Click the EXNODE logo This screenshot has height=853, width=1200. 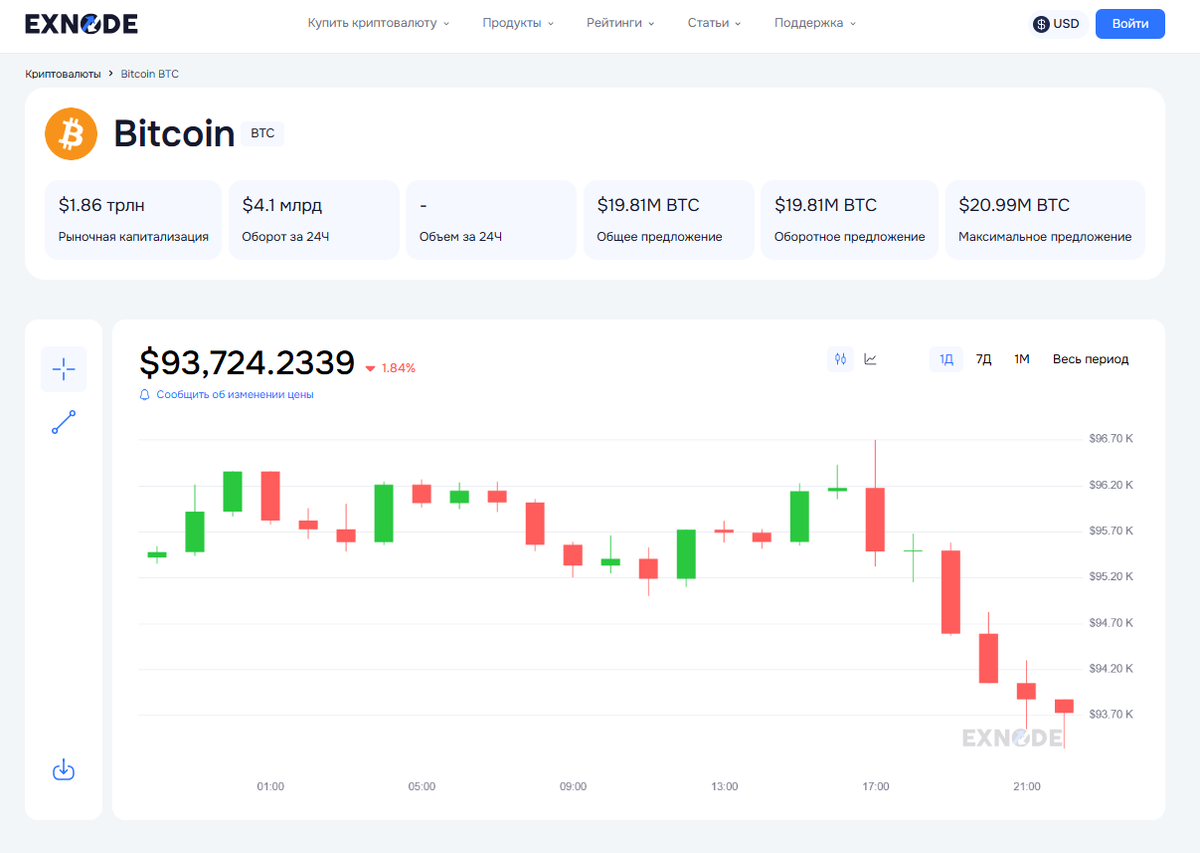click(80, 23)
